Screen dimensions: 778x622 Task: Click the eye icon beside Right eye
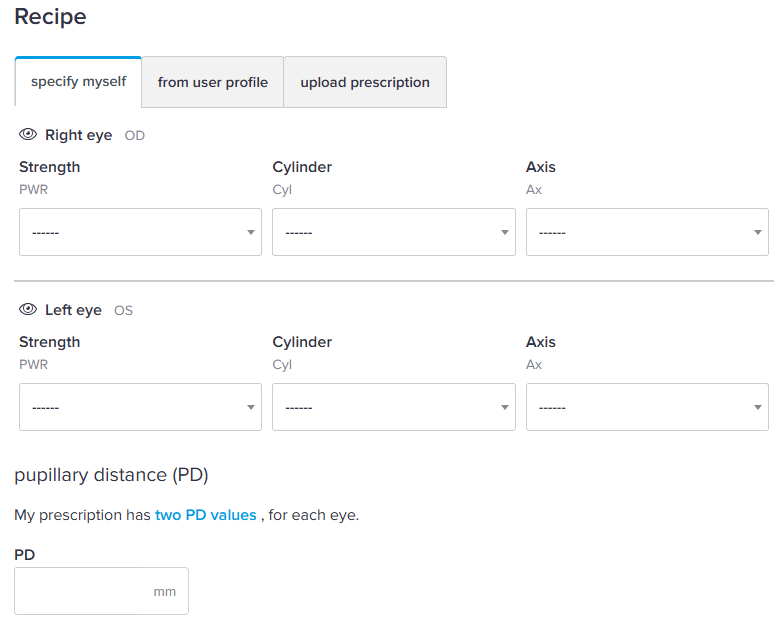pos(28,135)
